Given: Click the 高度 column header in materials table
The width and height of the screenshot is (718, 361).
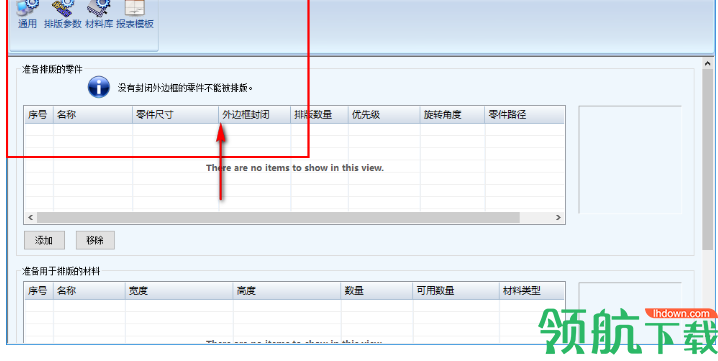Looking at the screenshot, I should tap(287, 291).
